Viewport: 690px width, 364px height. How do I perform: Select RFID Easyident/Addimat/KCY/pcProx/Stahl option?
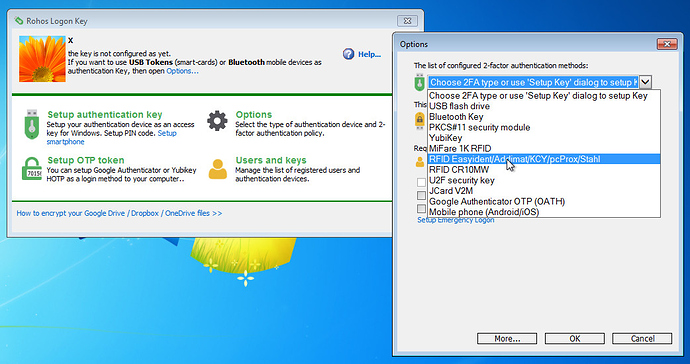tap(544, 159)
